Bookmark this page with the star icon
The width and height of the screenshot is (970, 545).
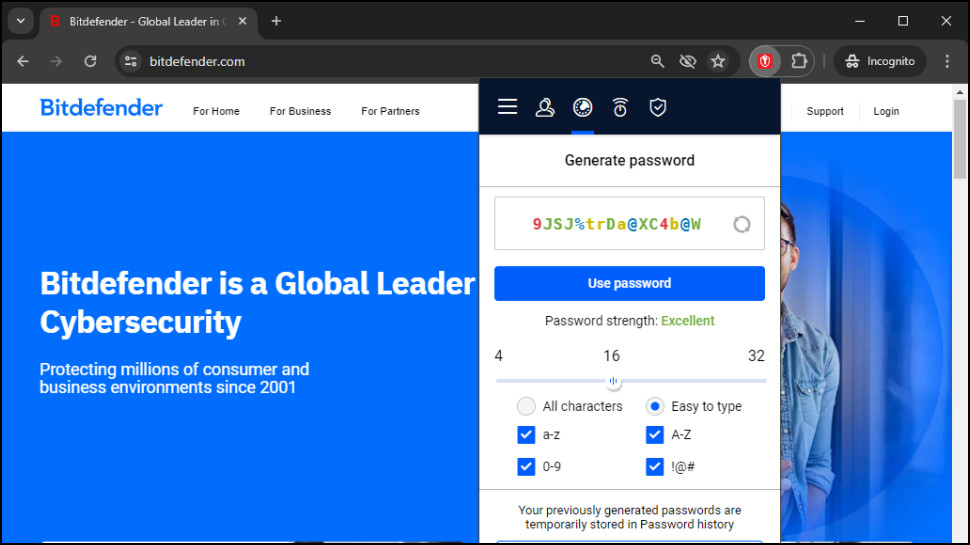click(x=718, y=61)
